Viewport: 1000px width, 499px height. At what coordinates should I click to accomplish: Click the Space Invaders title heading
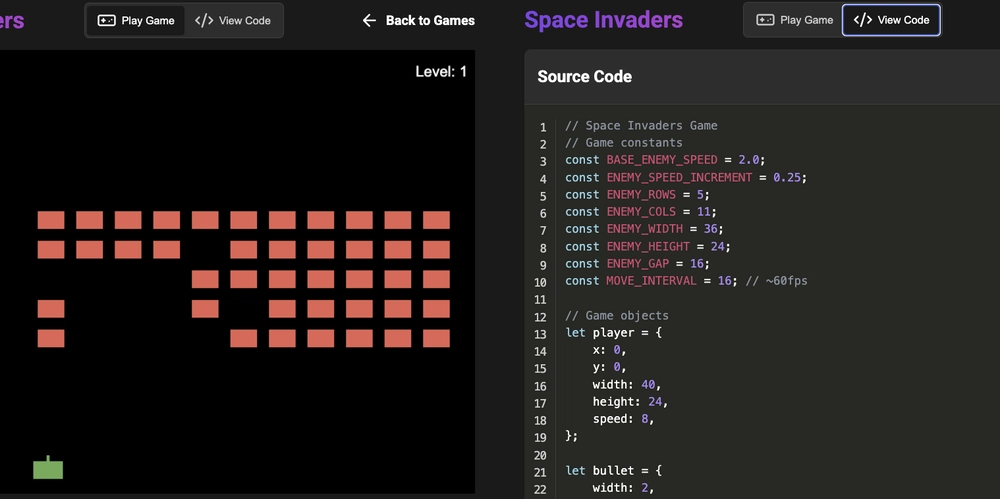(x=603, y=20)
